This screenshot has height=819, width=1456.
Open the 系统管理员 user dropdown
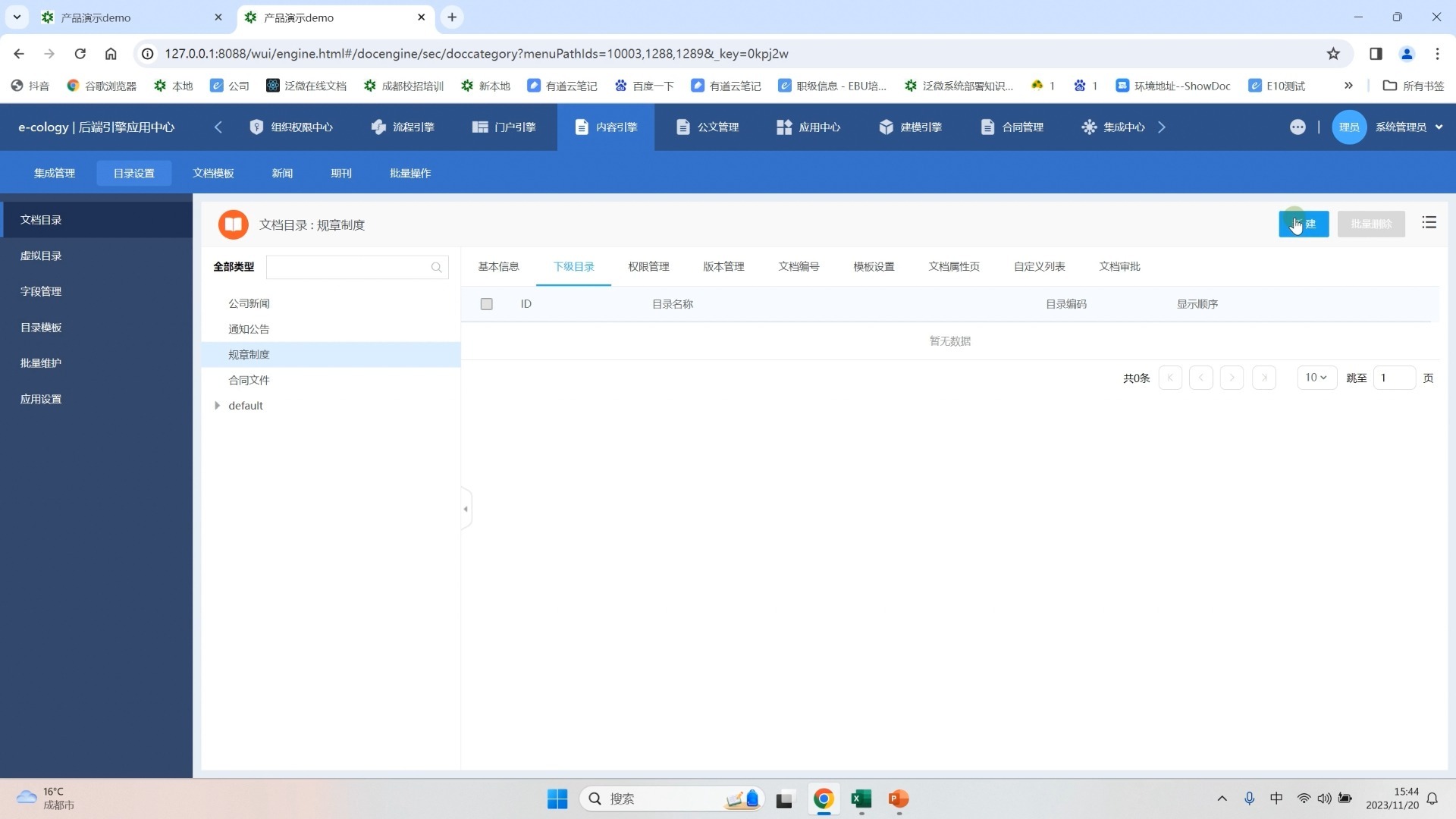tap(1409, 127)
